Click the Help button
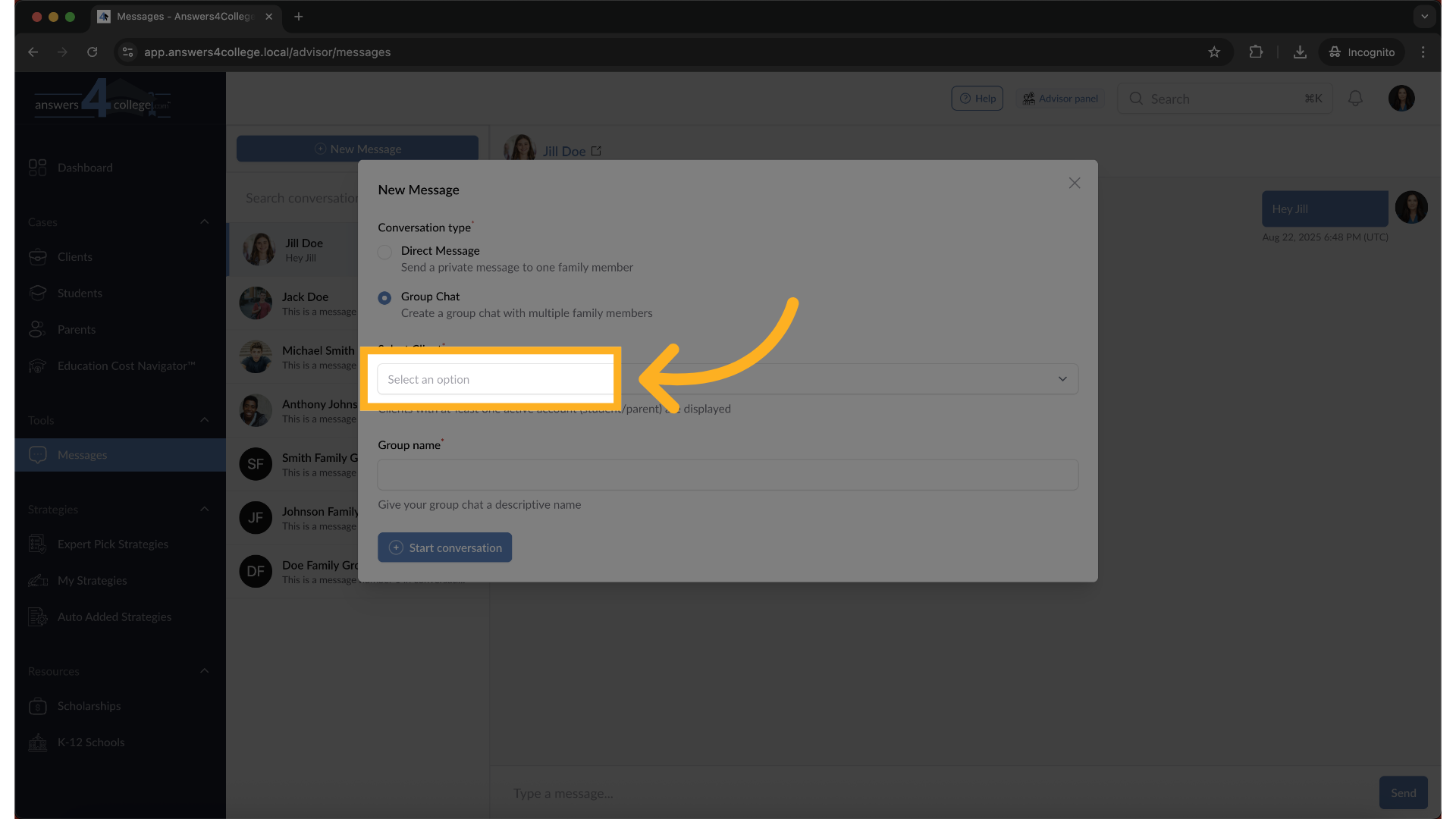 (x=977, y=99)
